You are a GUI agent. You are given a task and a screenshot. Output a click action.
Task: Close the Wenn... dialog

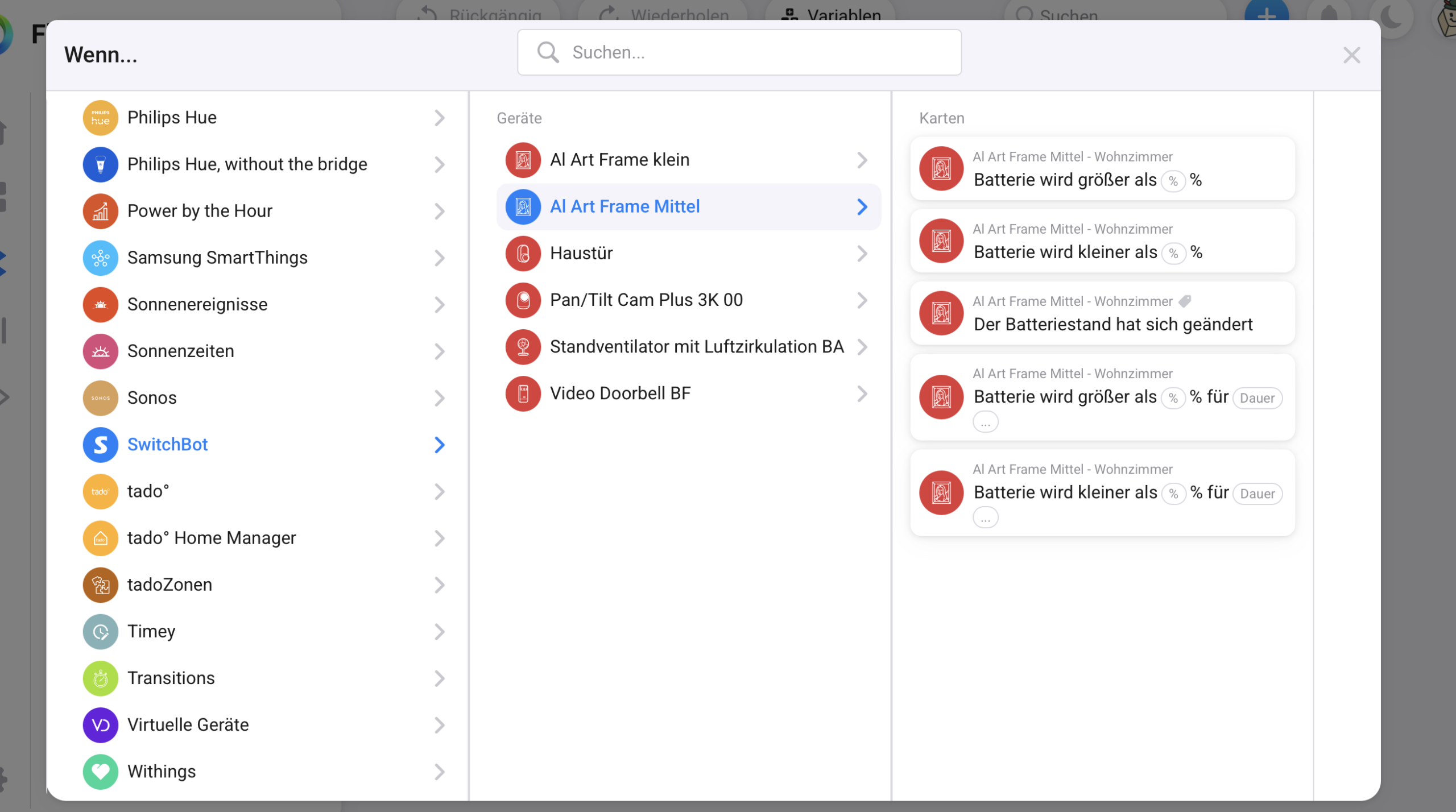click(1351, 55)
